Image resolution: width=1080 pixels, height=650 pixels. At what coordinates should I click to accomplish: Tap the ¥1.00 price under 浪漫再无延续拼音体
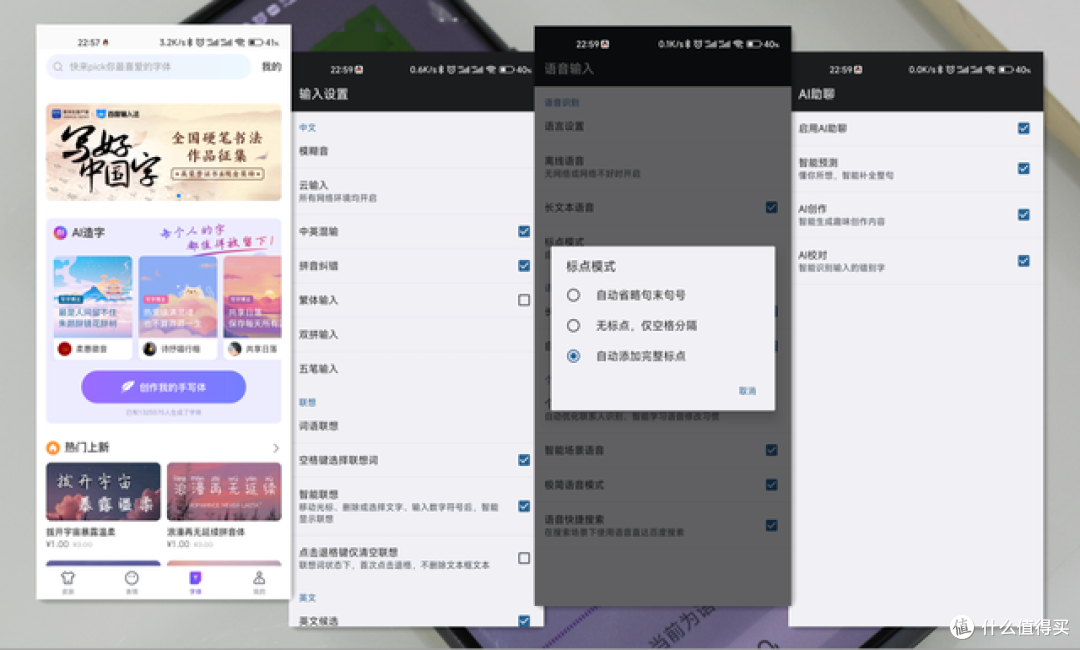tap(178, 544)
